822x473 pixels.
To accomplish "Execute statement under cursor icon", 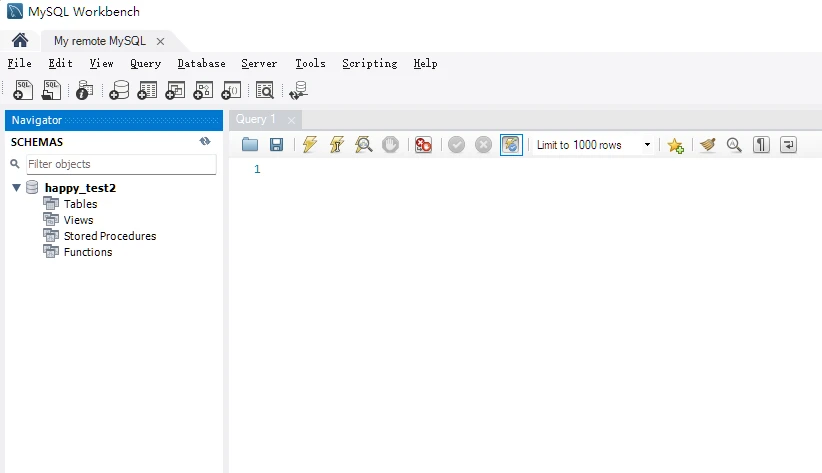I will (337, 144).
